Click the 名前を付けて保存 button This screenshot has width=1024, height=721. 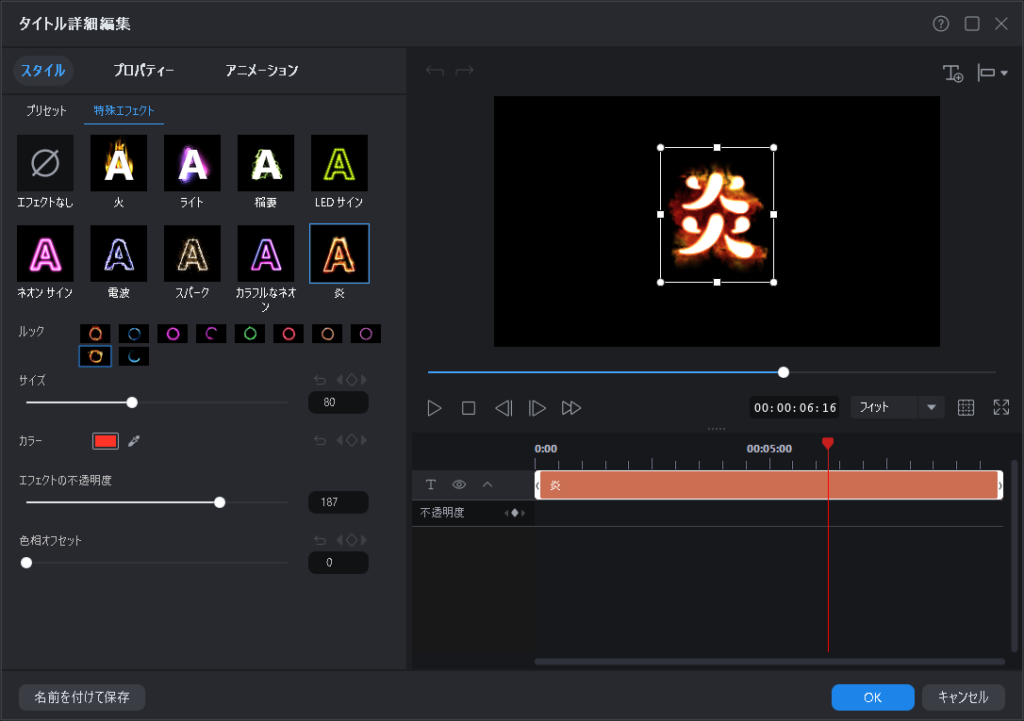tap(82, 697)
